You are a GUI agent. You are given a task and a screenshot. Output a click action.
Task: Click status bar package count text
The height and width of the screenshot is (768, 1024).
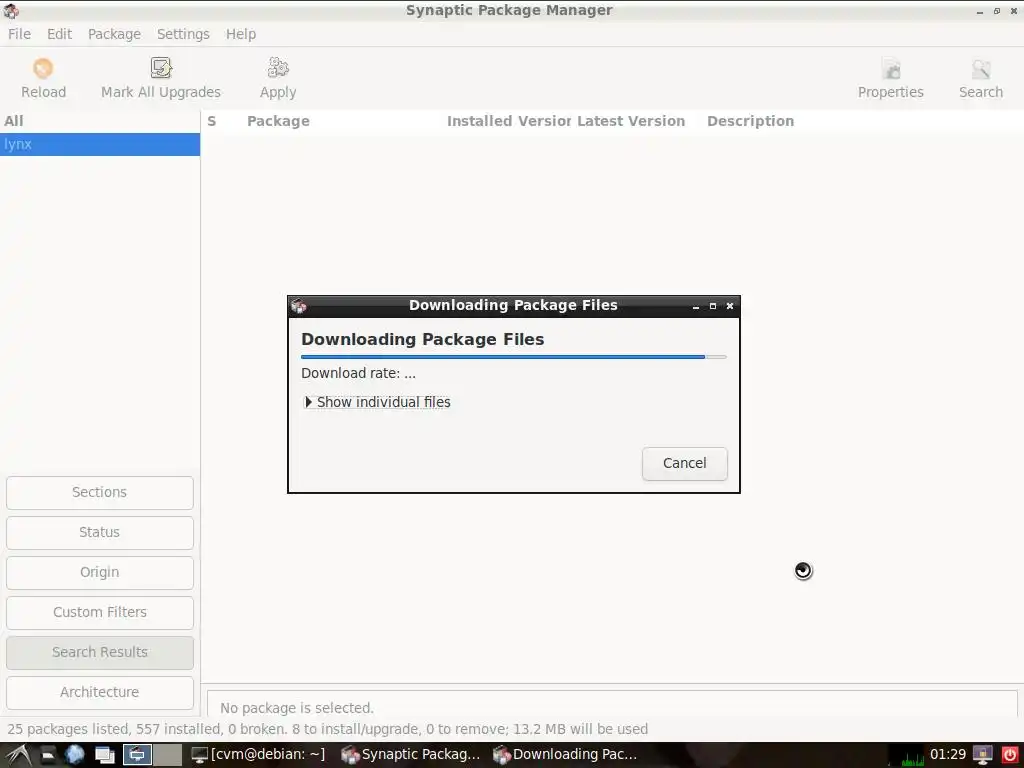point(327,729)
